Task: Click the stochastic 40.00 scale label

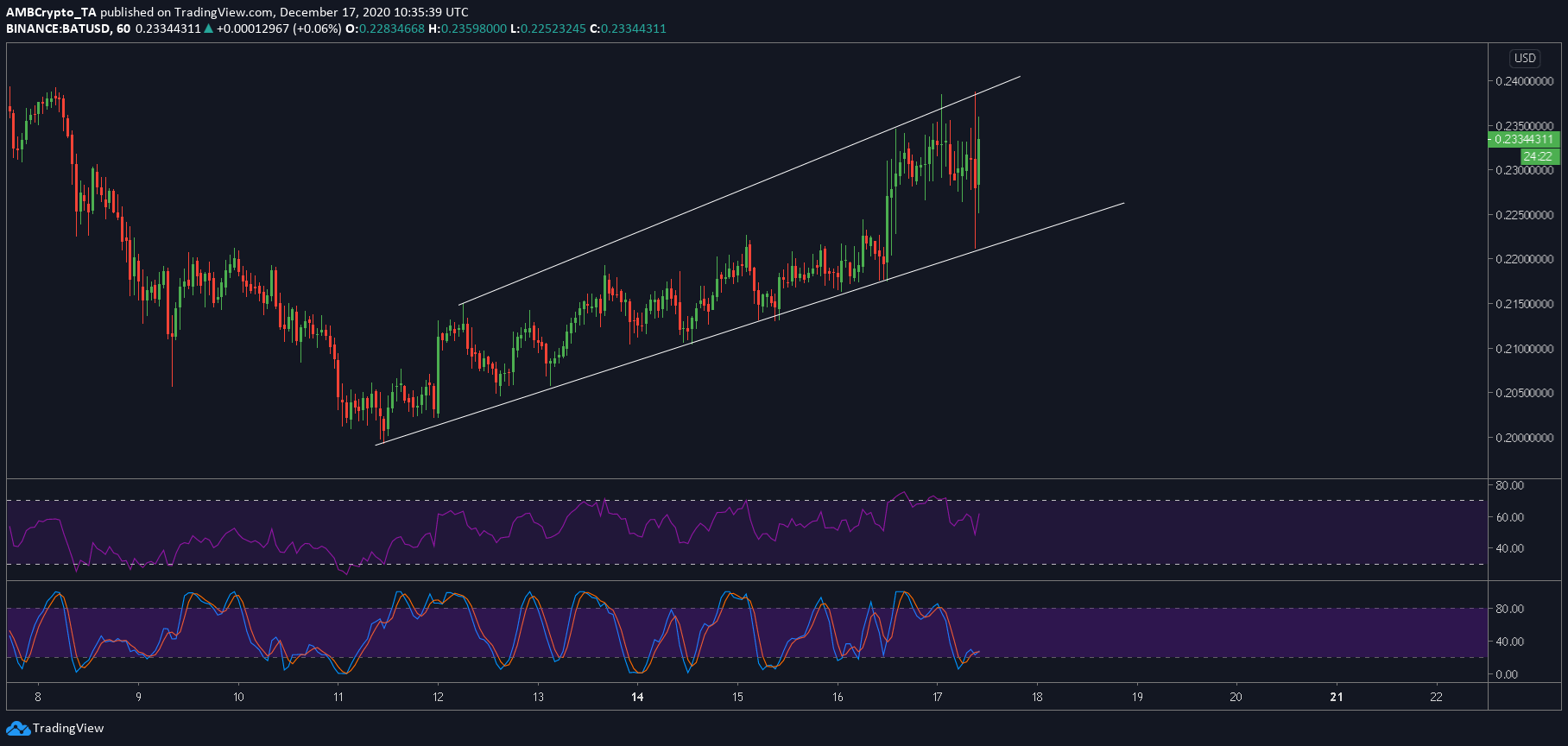Action: pyautogui.click(x=1510, y=642)
